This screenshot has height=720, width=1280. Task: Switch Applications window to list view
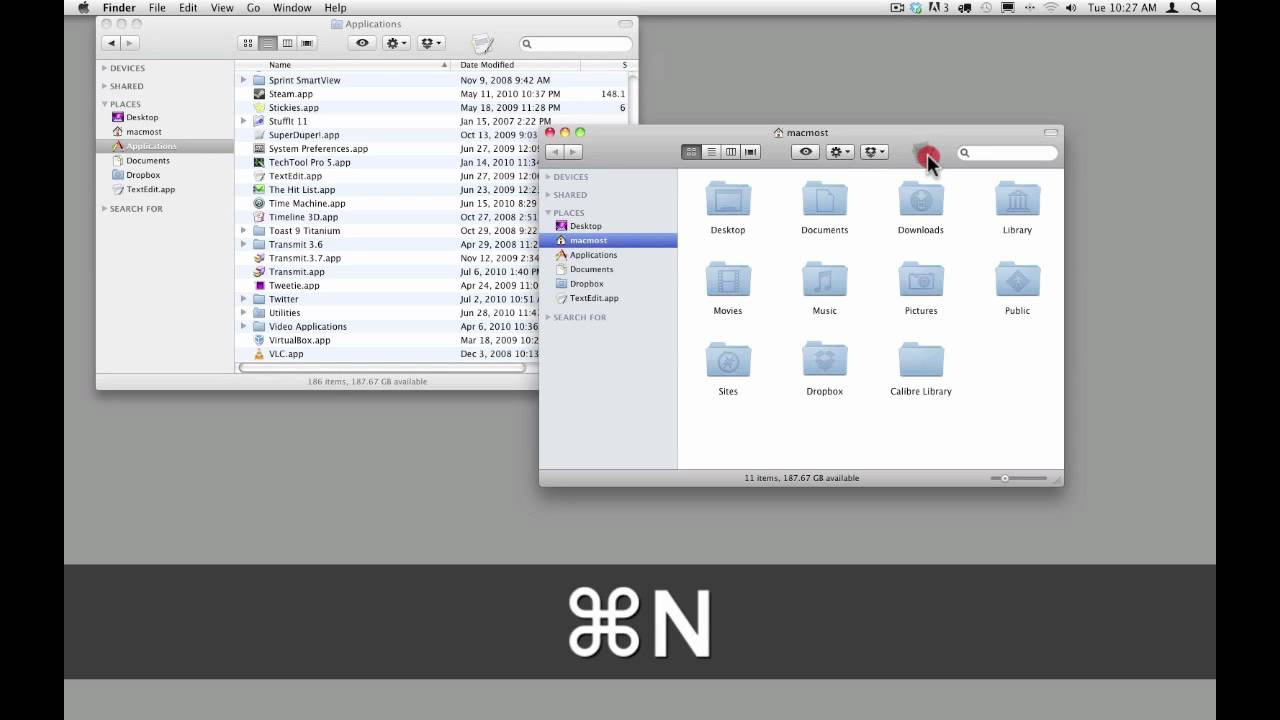tap(268, 43)
